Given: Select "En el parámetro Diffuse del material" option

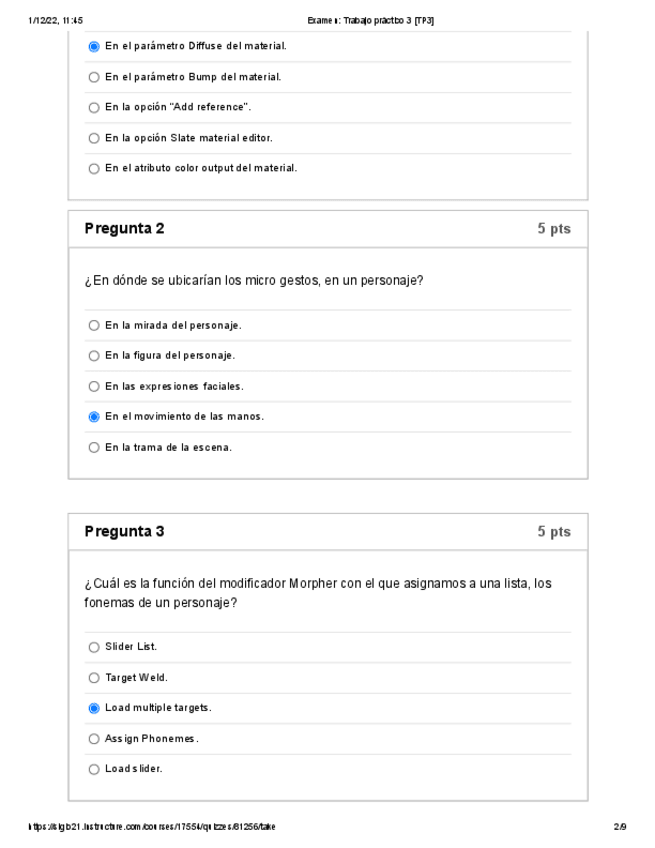Looking at the screenshot, I should pyautogui.click(x=94, y=46).
